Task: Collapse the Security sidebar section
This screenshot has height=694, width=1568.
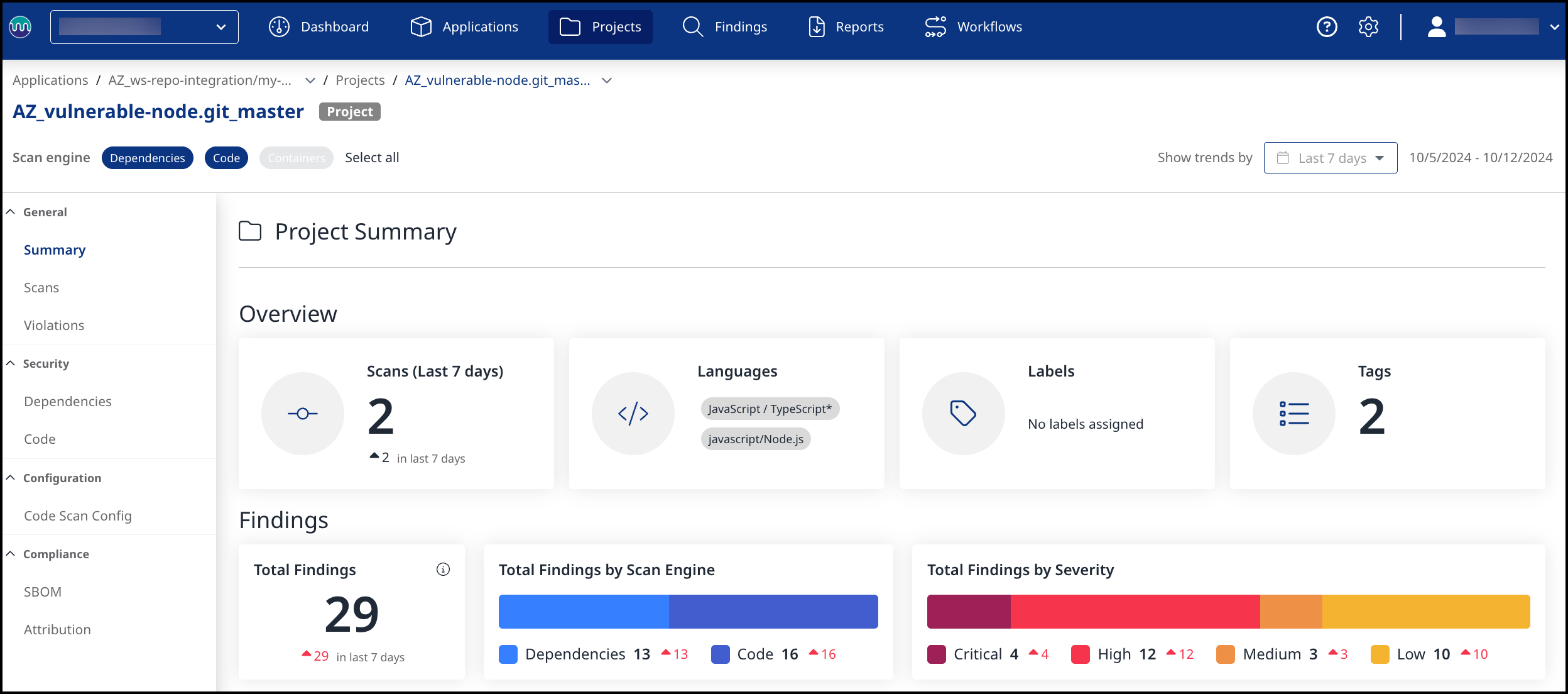Action: click(x=11, y=364)
